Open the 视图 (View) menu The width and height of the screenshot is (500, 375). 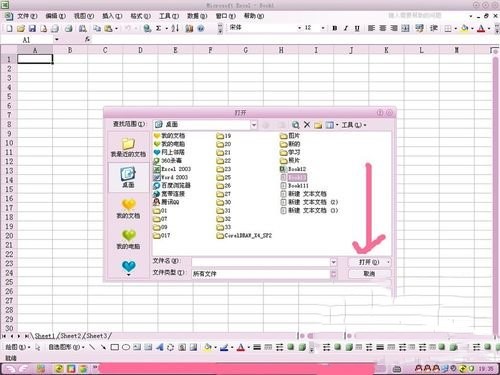[x=84, y=16]
